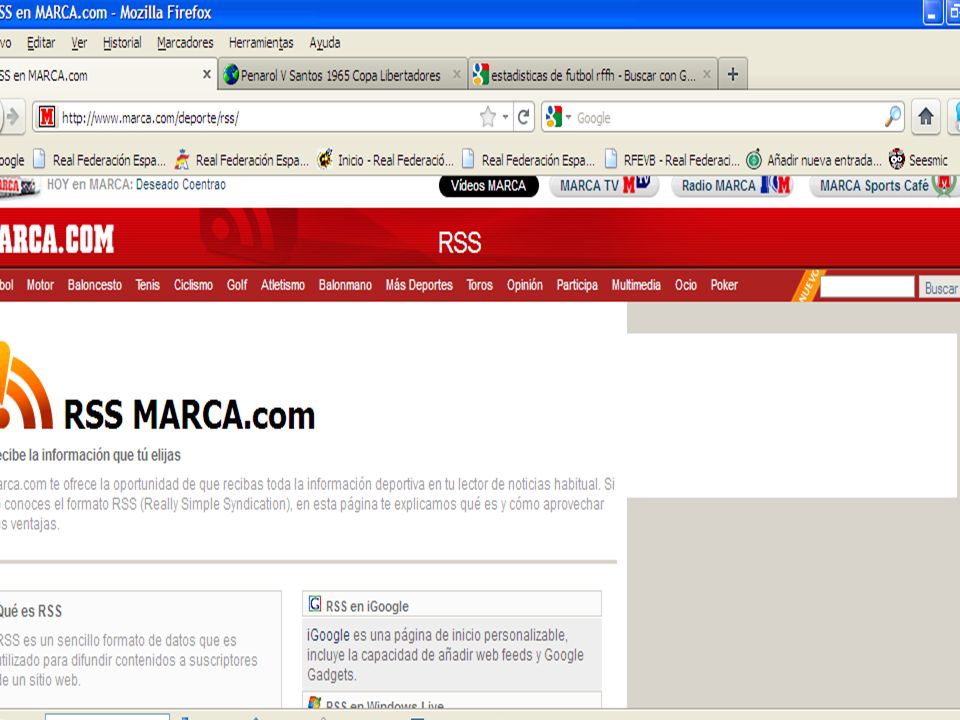Open the RFEVB - Real Federaci bookmark

click(x=672, y=160)
